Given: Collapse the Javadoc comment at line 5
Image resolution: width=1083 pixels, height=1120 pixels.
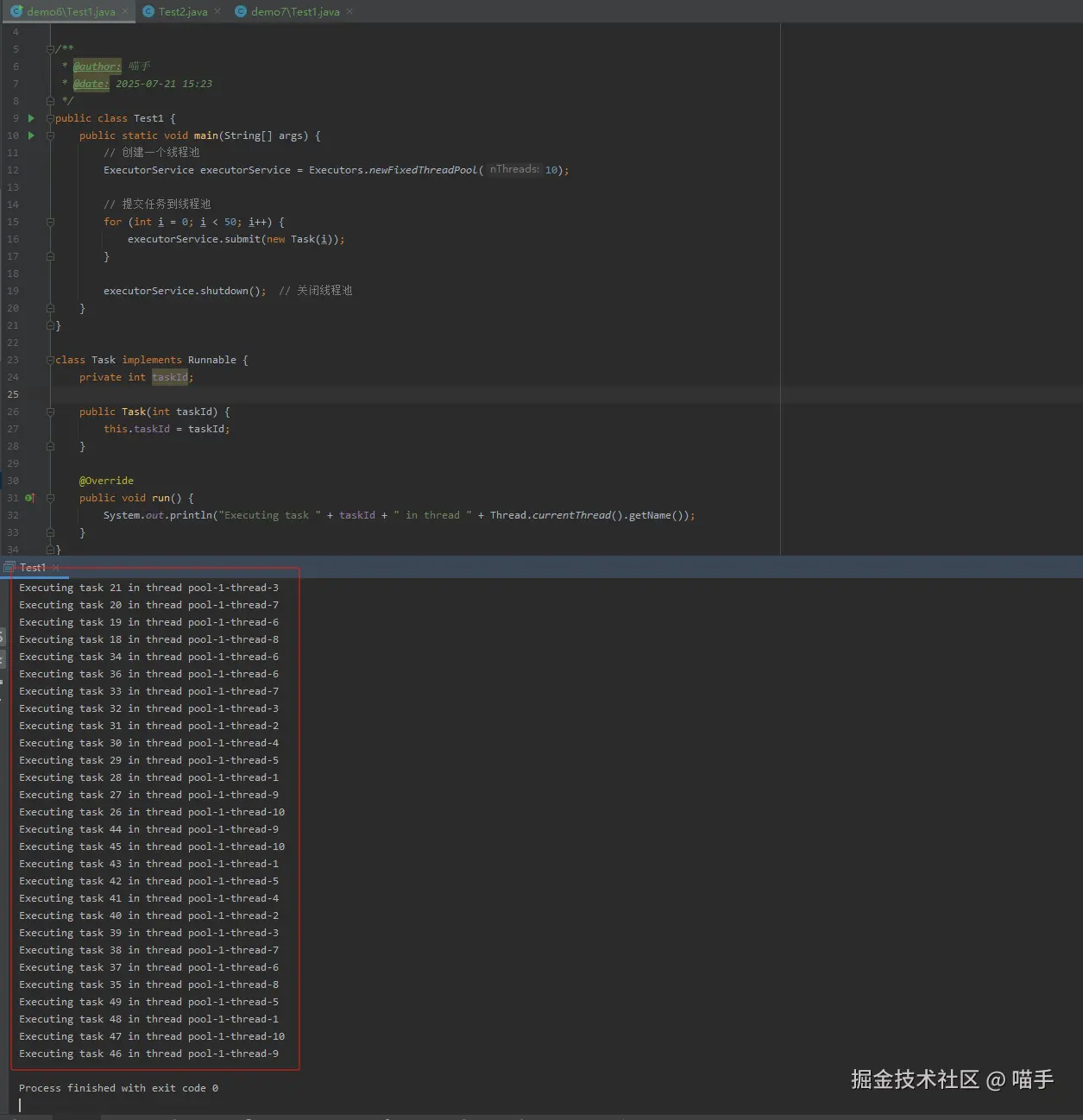Looking at the screenshot, I should (x=50, y=49).
